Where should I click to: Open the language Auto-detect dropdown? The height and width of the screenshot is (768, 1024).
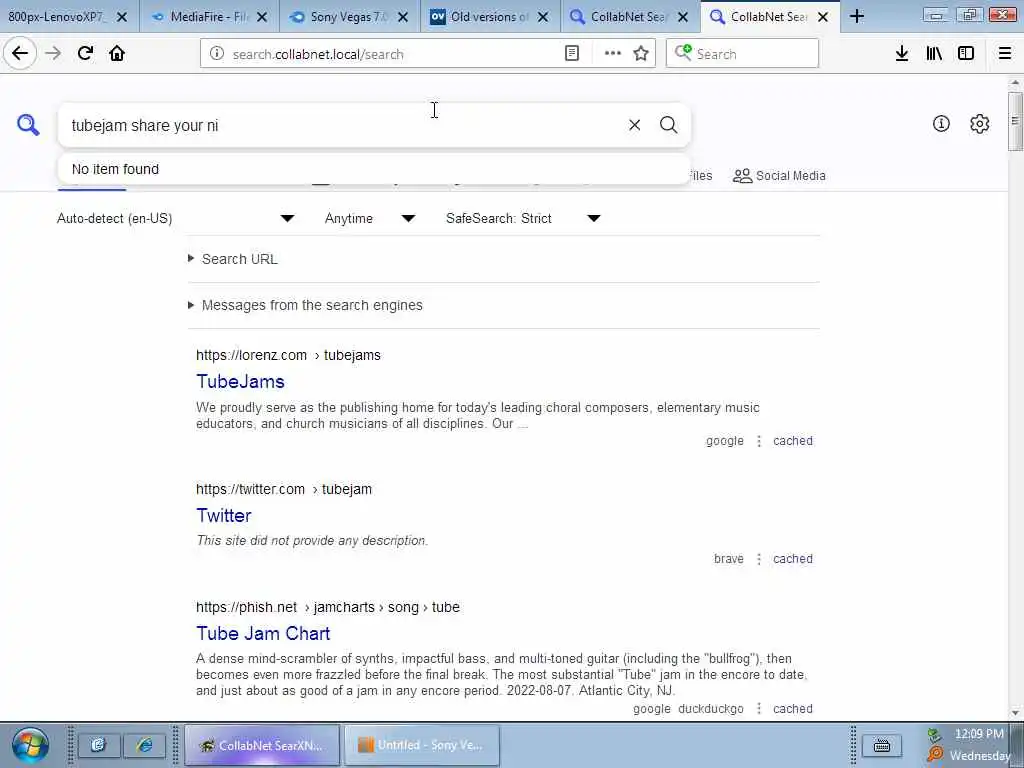point(176,218)
